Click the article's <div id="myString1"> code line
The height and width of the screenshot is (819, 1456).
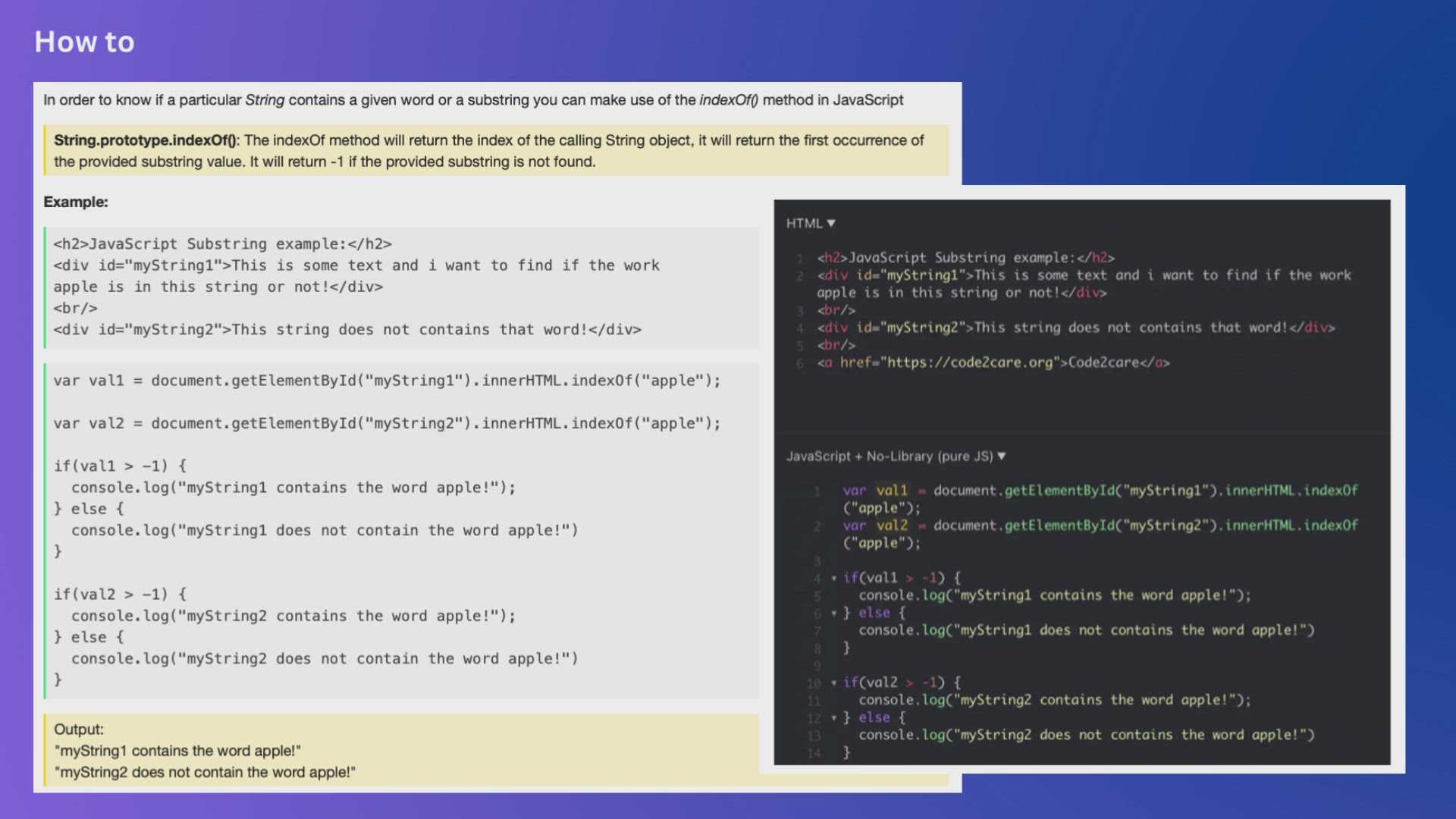click(x=356, y=276)
